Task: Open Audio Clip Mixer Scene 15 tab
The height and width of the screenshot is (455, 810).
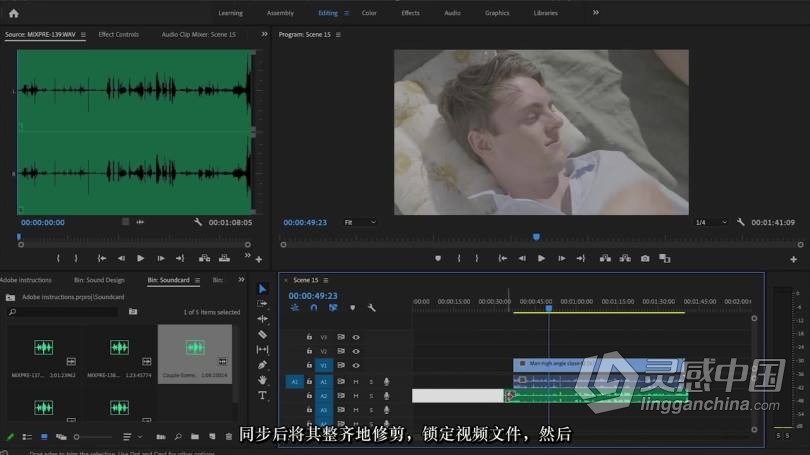Action: [198, 35]
